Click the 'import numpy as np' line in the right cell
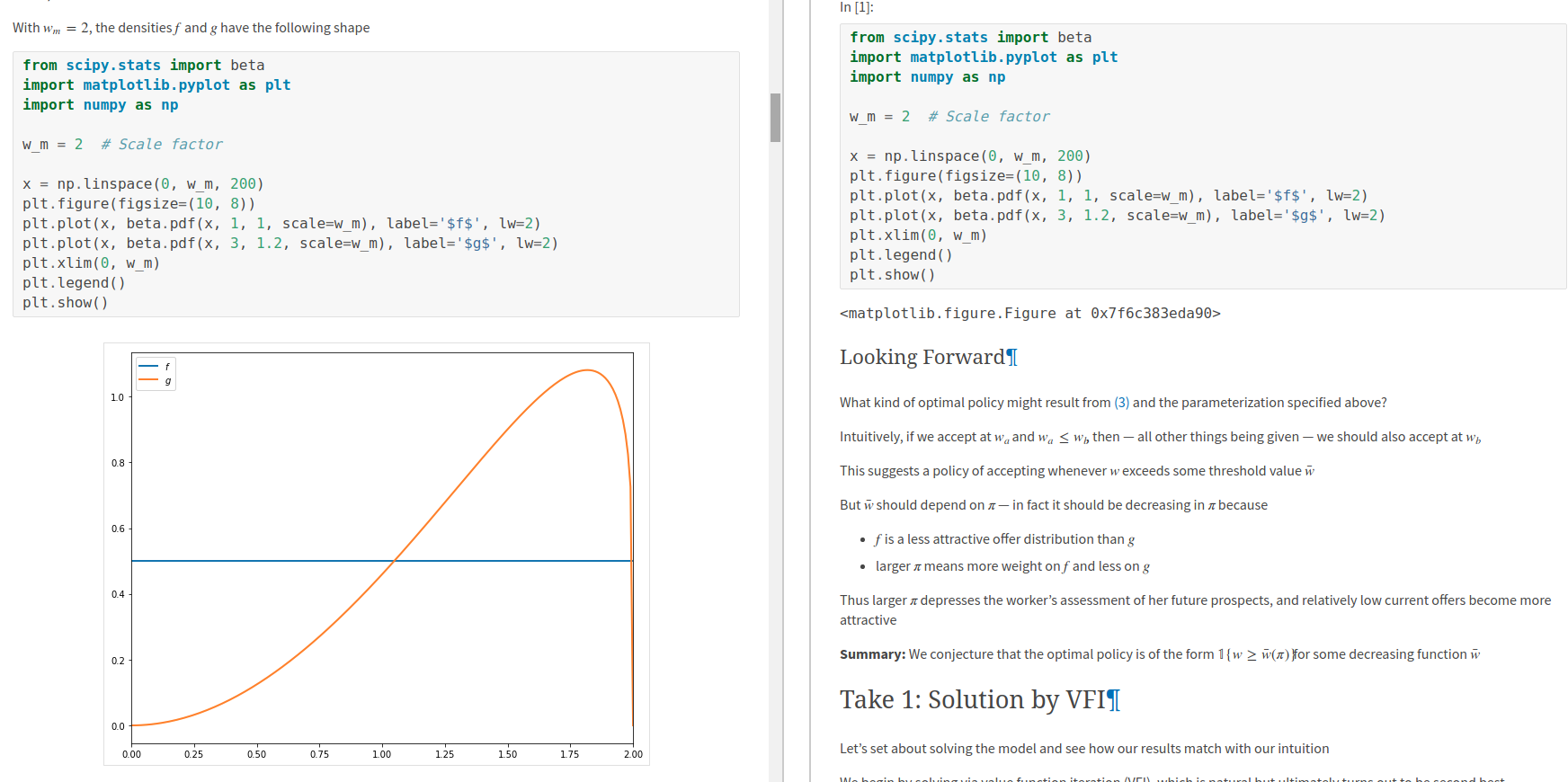 (927, 77)
